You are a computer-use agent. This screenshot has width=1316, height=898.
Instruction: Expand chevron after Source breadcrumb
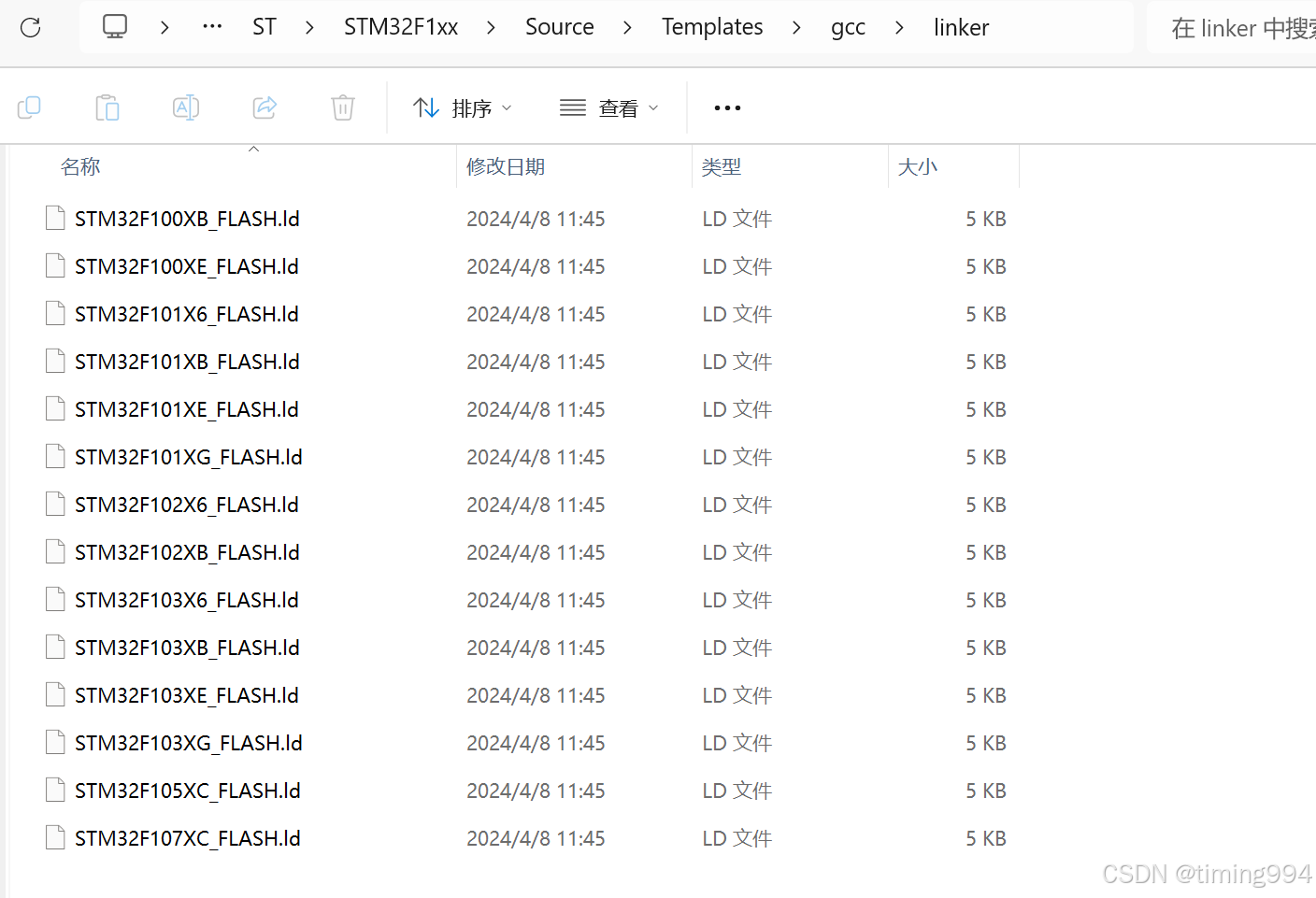coord(627,27)
